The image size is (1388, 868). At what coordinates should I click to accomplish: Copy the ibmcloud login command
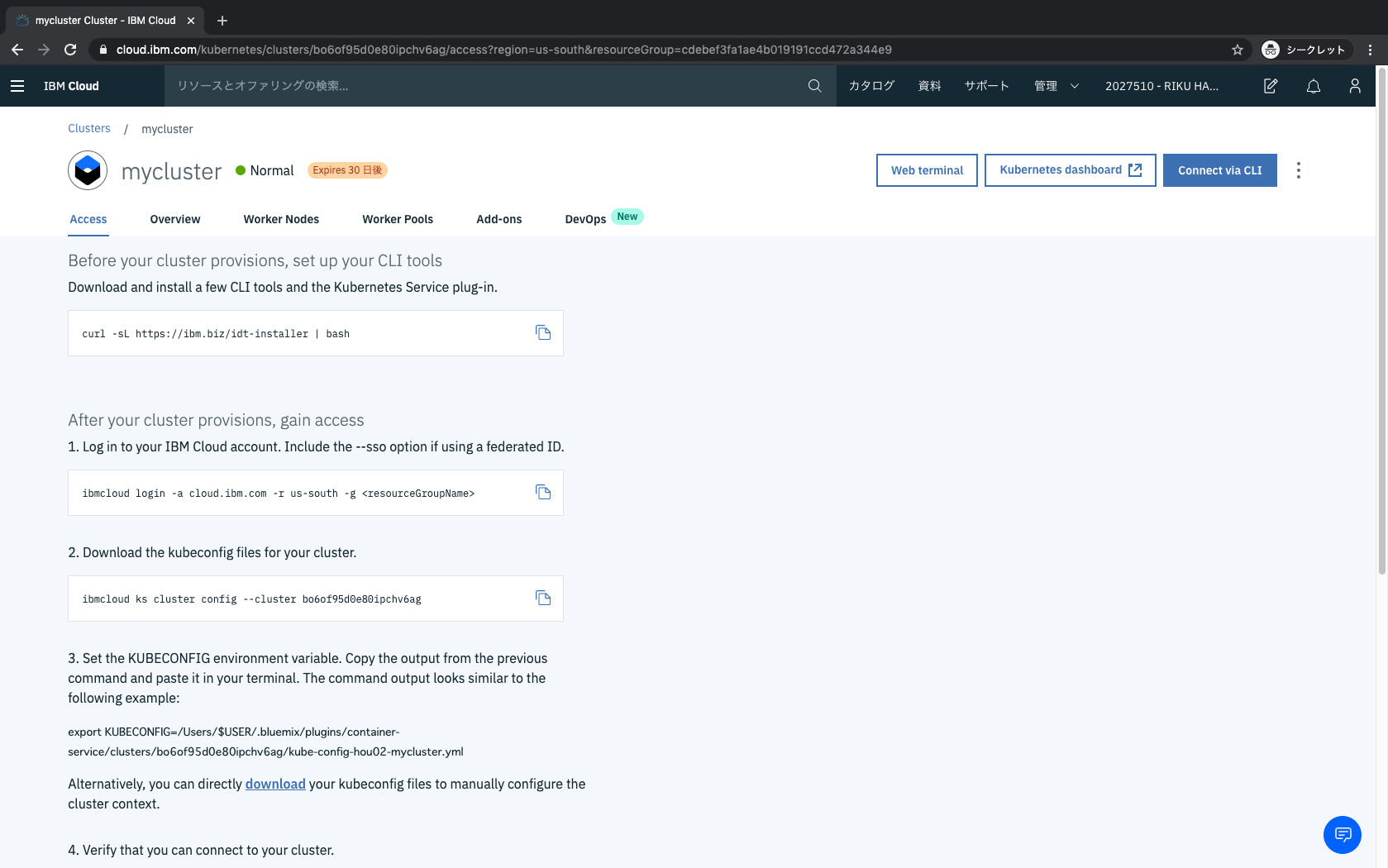(x=543, y=492)
